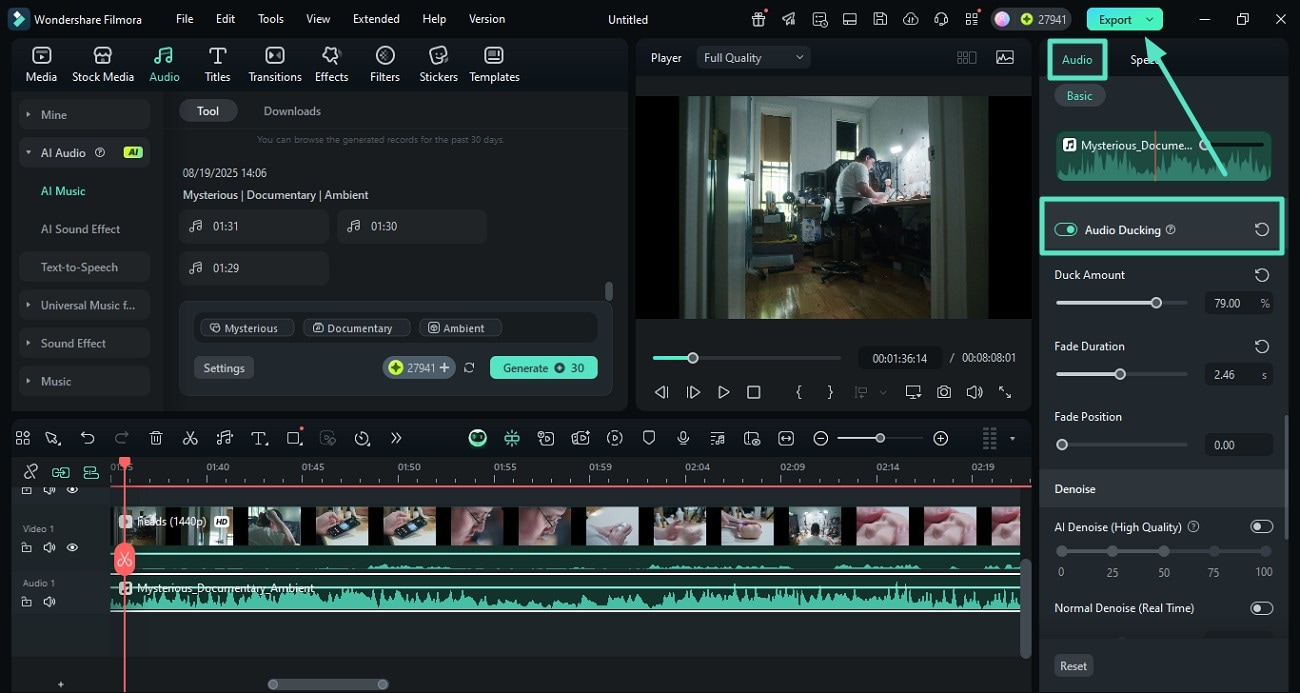The height and width of the screenshot is (693, 1300).
Task: Open the Media panel
Action: tap(41, 64)
